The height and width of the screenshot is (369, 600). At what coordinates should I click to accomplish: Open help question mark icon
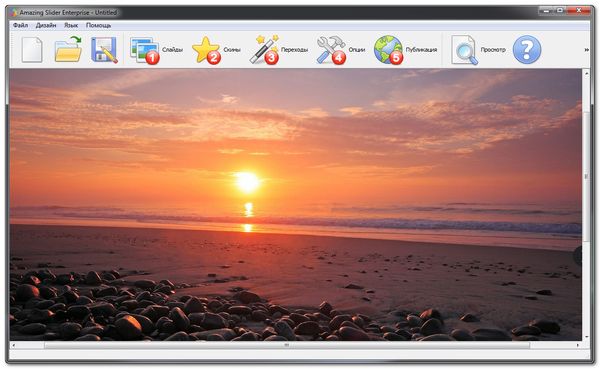tap(527, 50)
